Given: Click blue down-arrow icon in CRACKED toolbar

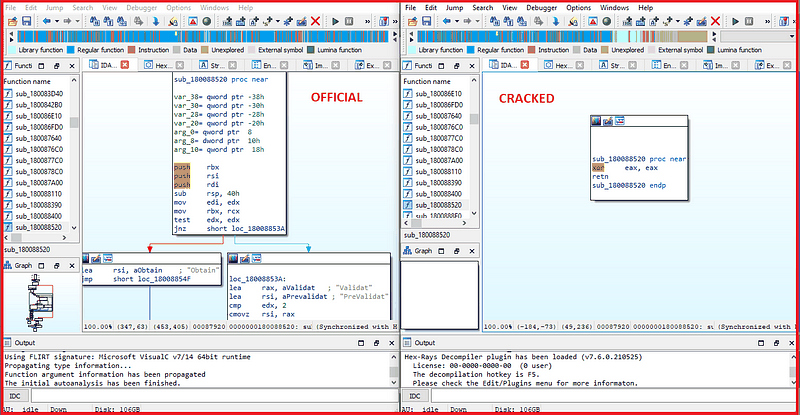Looking at the screenshot, I should point(556,21).
